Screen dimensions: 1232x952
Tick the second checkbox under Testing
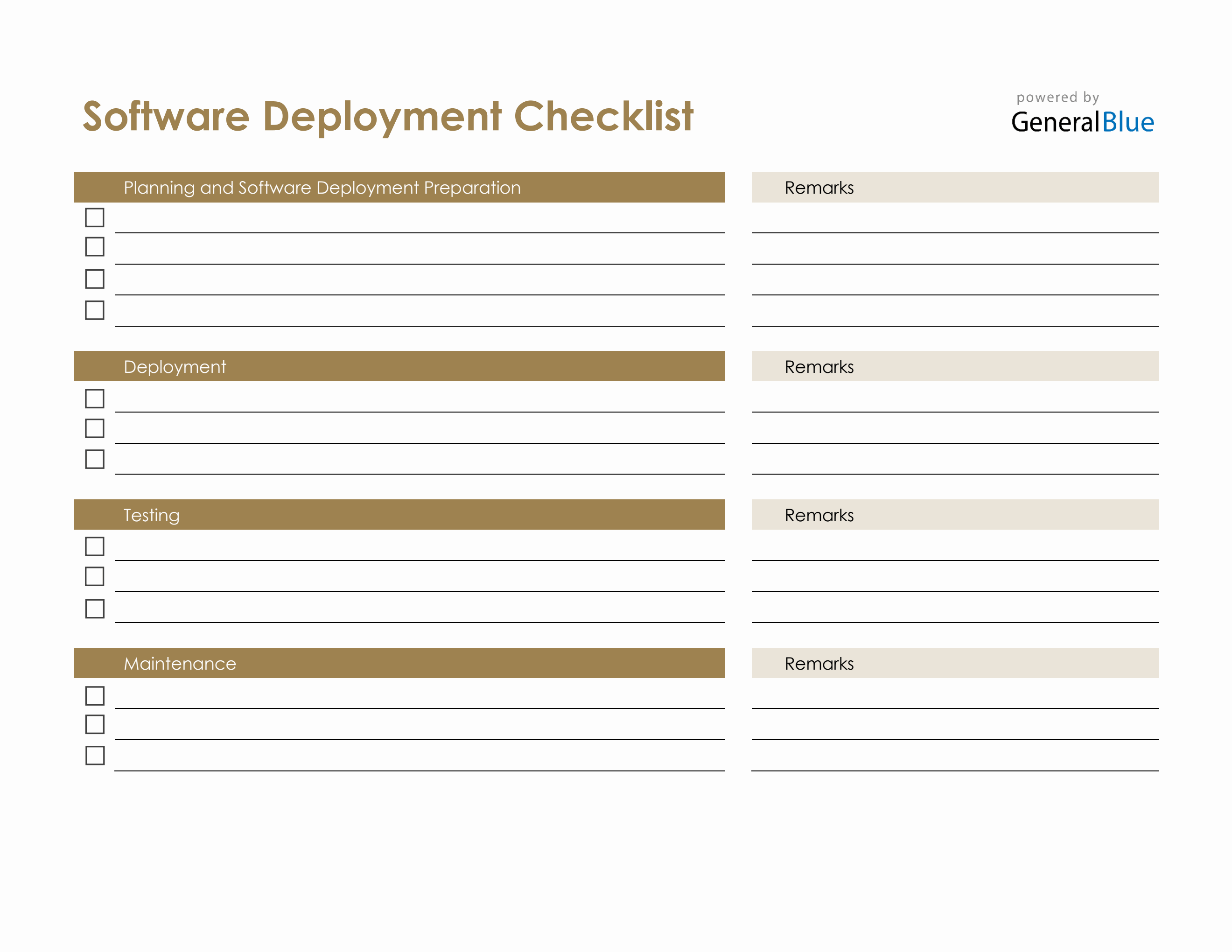point(95,576)
